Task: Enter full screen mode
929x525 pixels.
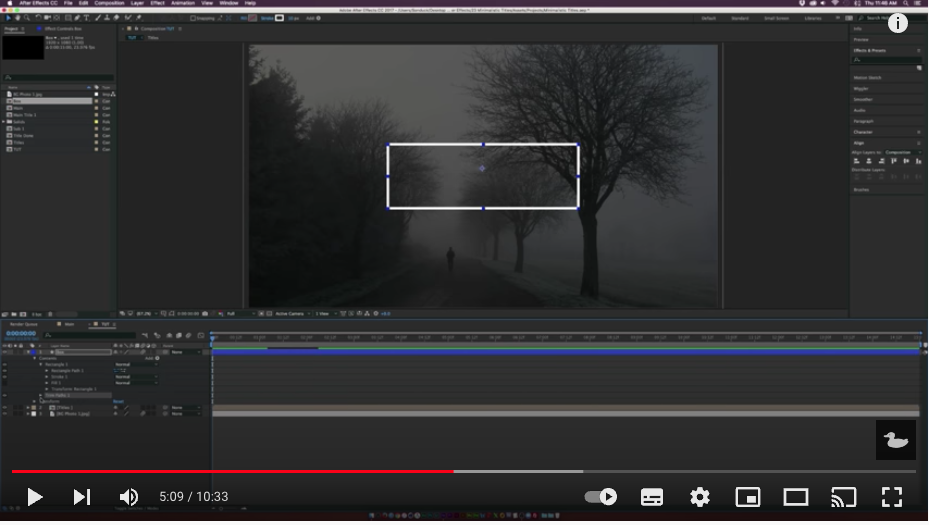Action: [x=892, y=497]
